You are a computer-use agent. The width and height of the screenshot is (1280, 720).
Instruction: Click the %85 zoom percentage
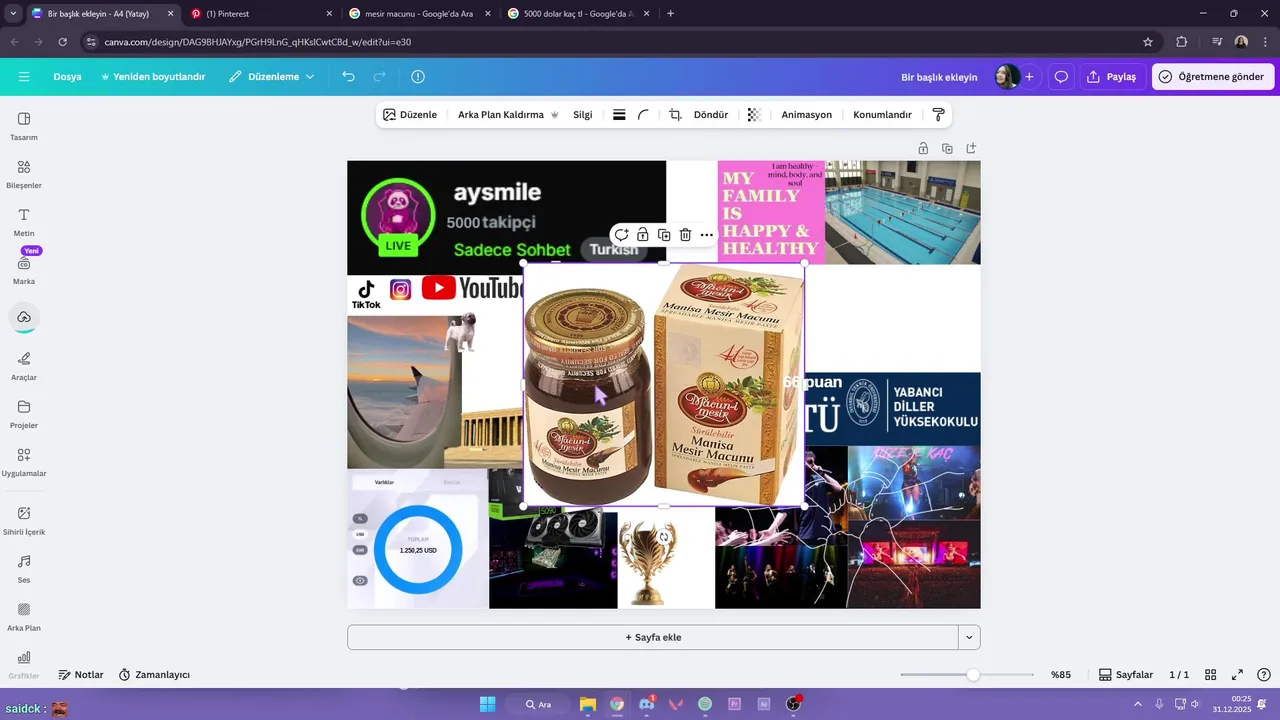(1061, 675)
